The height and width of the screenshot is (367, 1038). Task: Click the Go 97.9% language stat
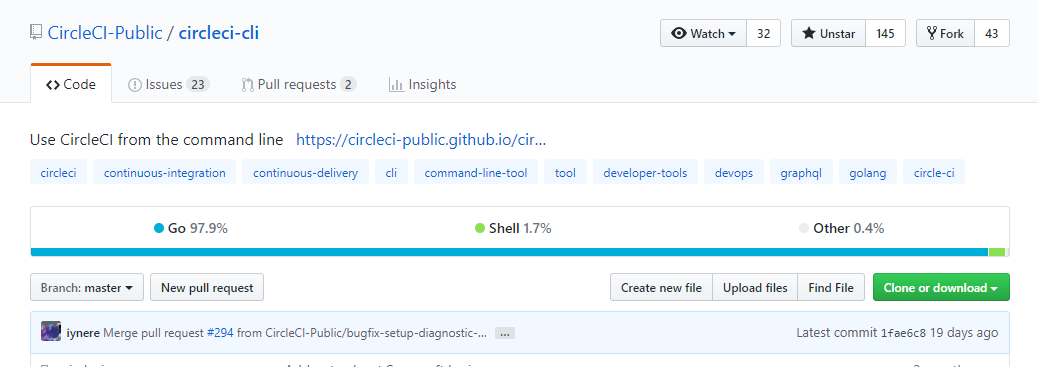coord(191,229)
